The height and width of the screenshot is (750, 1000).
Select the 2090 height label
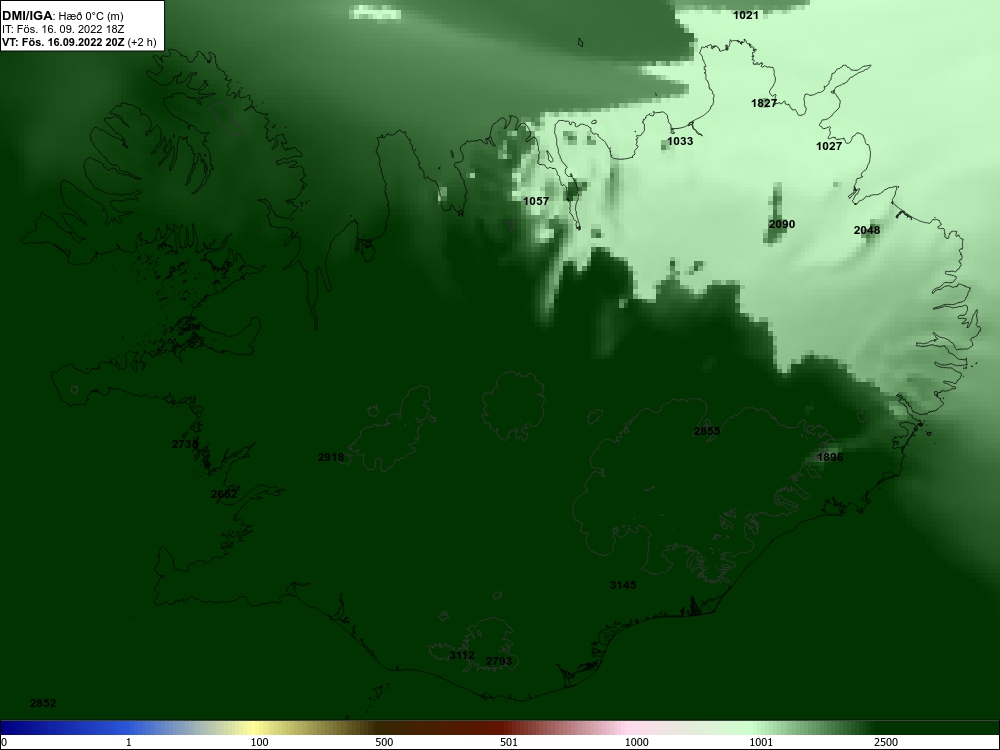782,224
